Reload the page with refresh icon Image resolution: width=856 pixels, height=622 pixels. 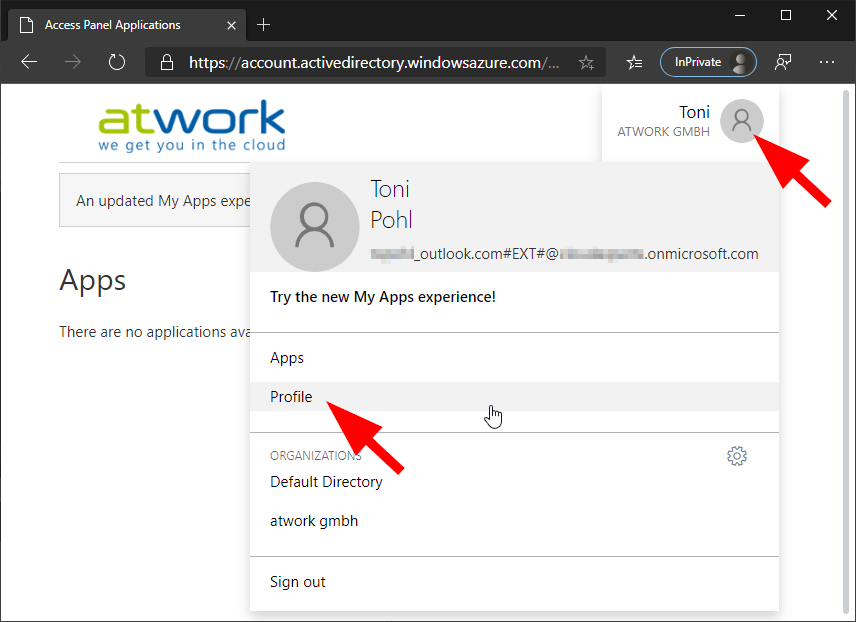point(117,62)
